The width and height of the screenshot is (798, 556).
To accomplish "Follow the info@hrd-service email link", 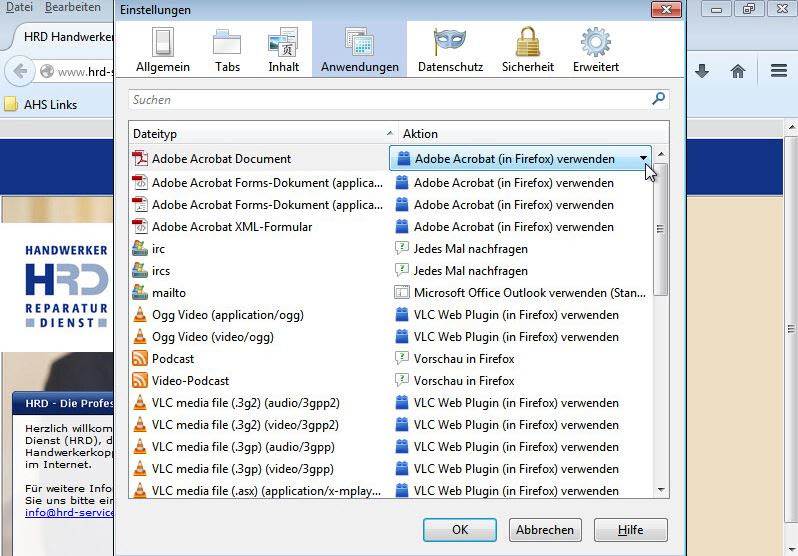I will (69, 512).
